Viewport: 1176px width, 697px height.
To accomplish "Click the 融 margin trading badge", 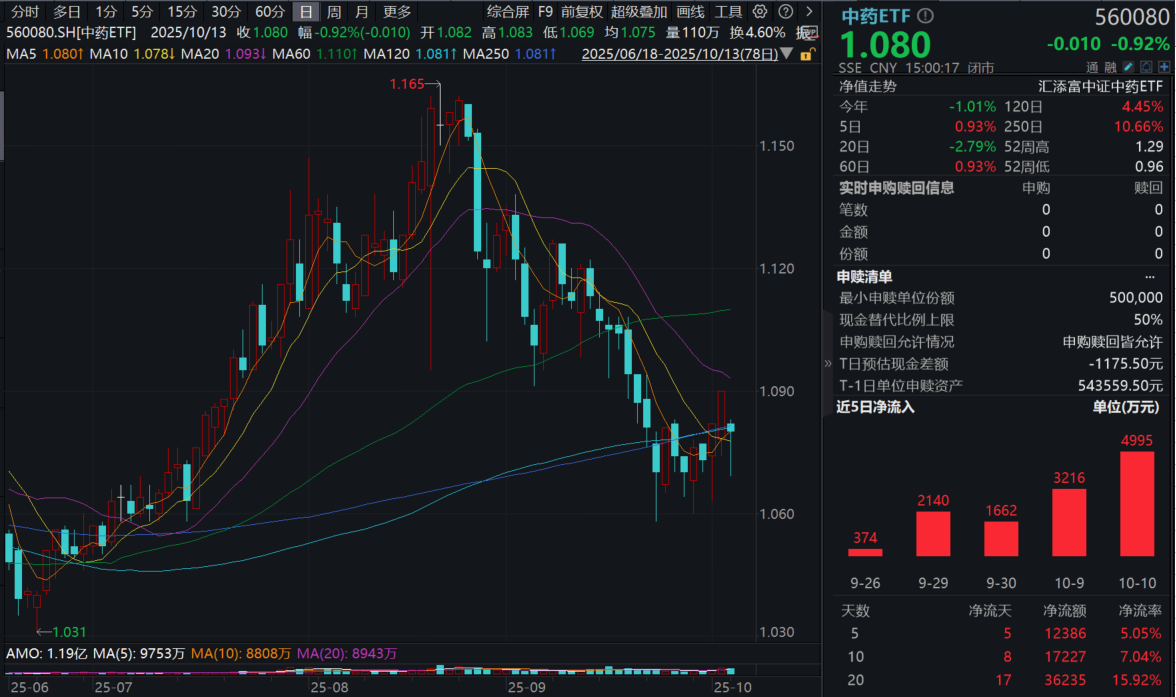I will click(1111, 67).
